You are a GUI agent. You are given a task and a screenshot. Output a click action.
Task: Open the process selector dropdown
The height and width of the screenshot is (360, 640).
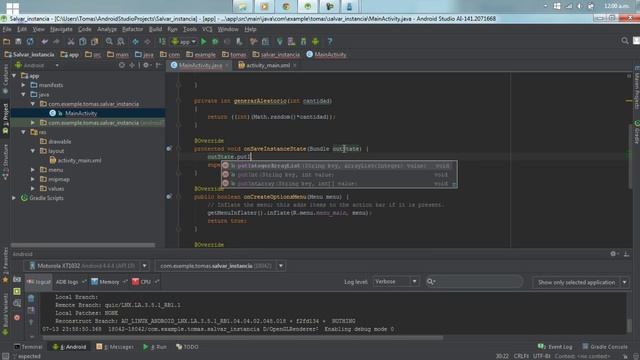pos(281,266)
